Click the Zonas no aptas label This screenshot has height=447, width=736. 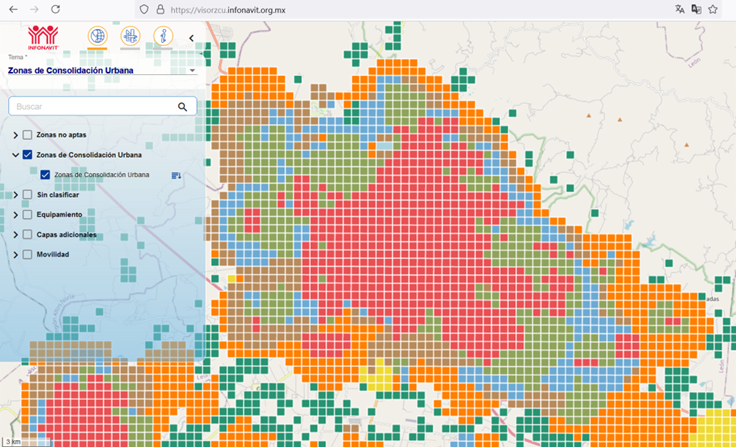(x=61, y=135)
